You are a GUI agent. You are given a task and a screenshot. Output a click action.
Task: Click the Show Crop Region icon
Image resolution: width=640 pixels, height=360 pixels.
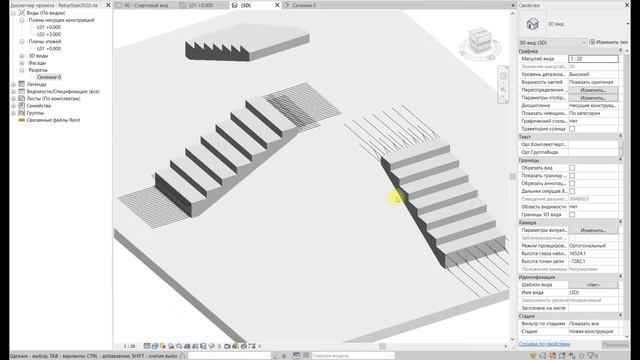(x=196, y=346)
